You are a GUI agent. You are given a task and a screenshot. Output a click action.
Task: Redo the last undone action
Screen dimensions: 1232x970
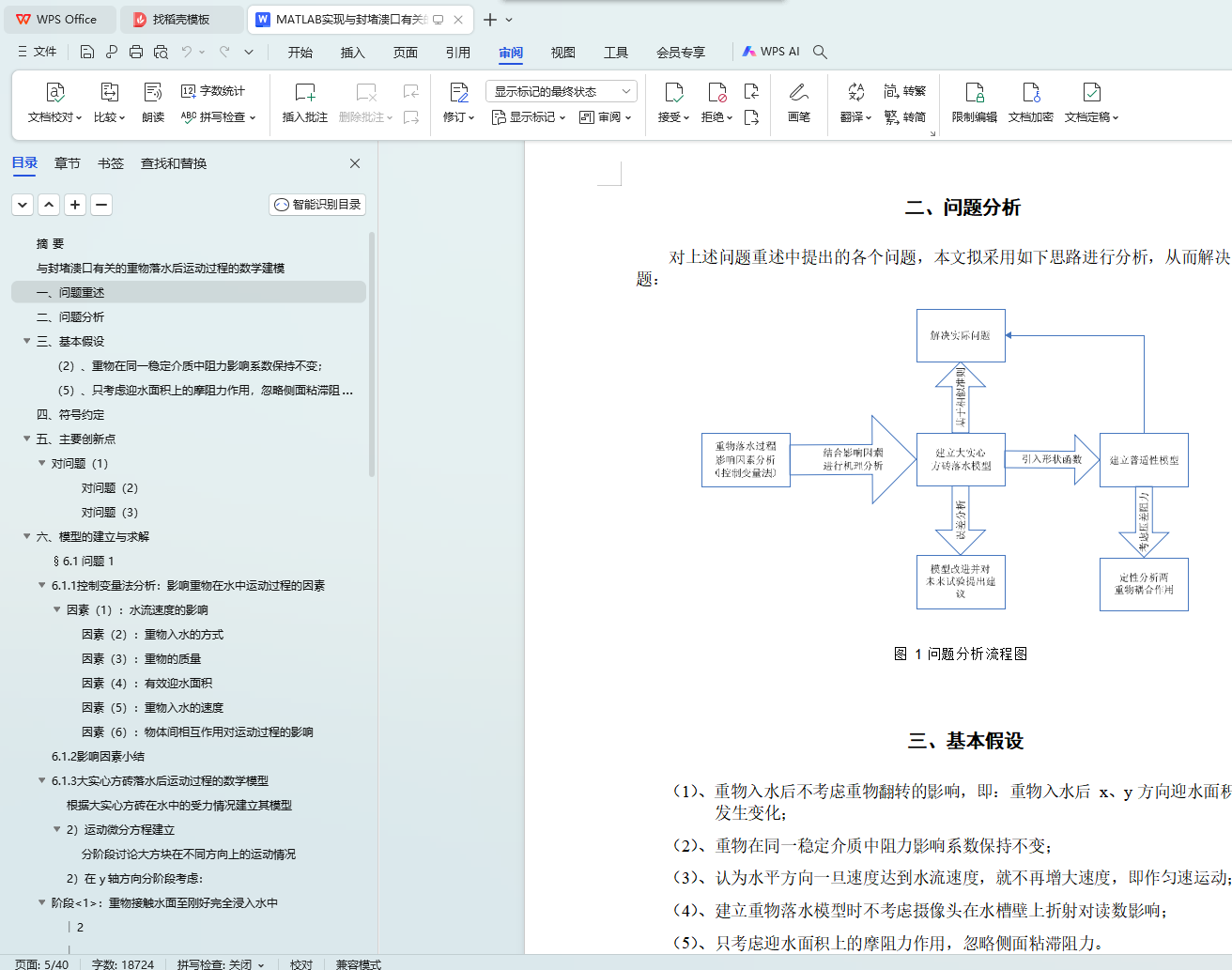pos(224,52)
